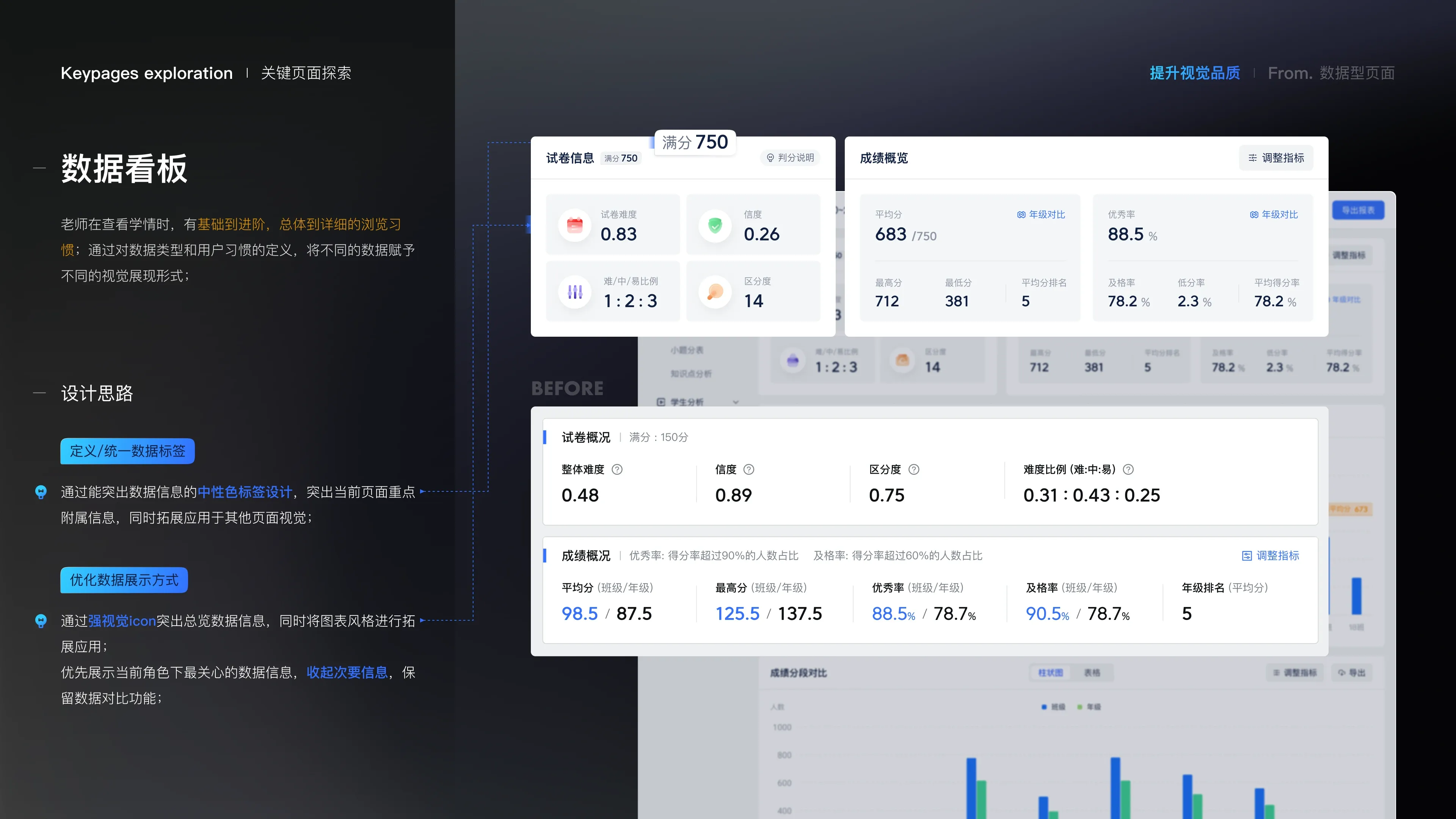Click the 试卷难度 value 0.83

(x=618, y=235)
